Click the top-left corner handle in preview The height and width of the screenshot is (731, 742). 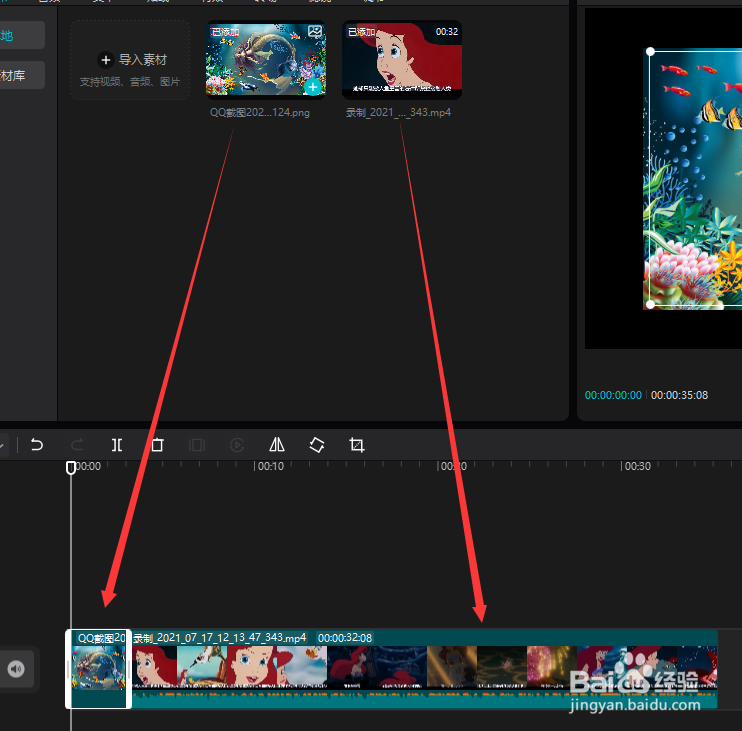click(x=651, y=51)
